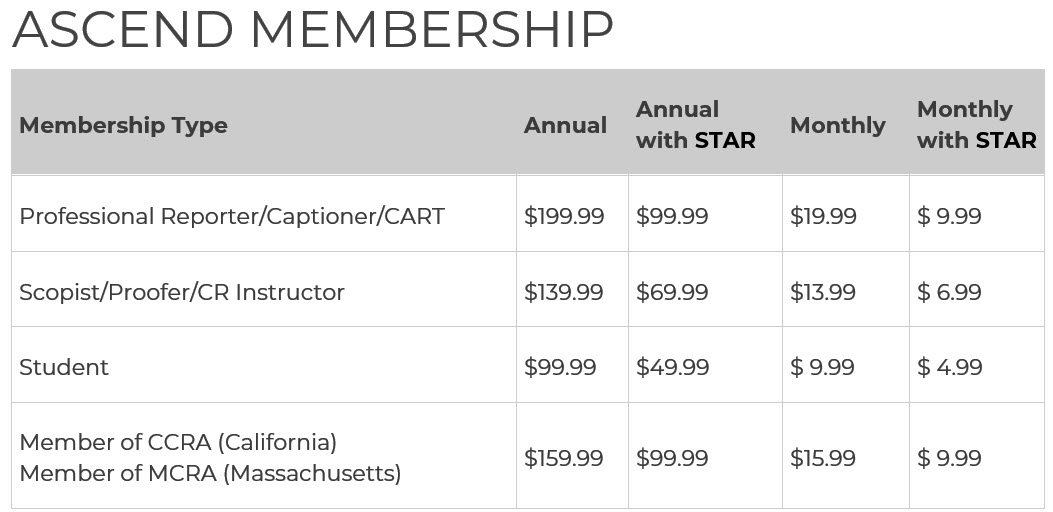The width and height of the screenshot is (1053, 512).
Task: Click the Student membership row label
Action: 64,368
